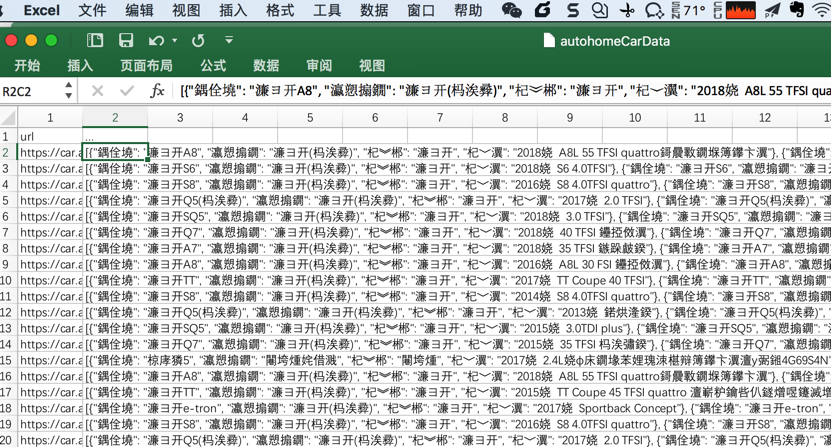This screenshot has height=447, width=831.
Task: Select column 12 header
Action: click(x=765, y=117)
